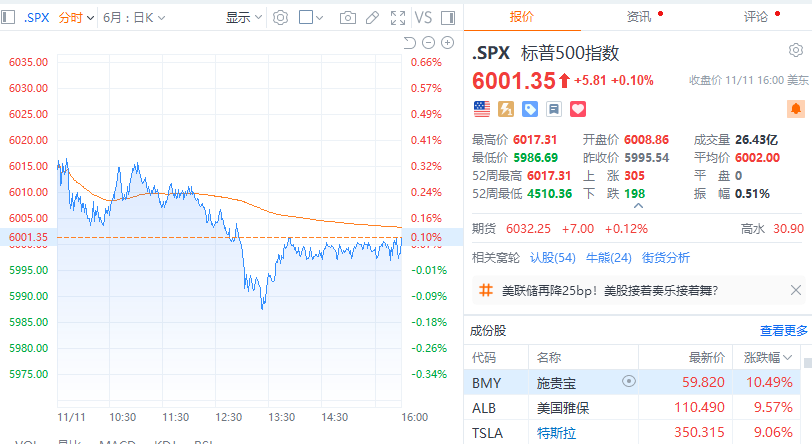Expand the 6月：日K period dropdown
Image resolution: width=812 pixels, height=444 pixels.
pos(135,17)
